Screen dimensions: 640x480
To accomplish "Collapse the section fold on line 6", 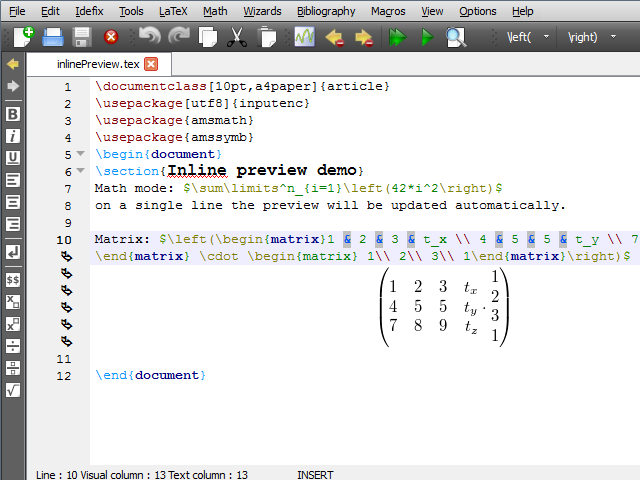I will pos(80,171).
